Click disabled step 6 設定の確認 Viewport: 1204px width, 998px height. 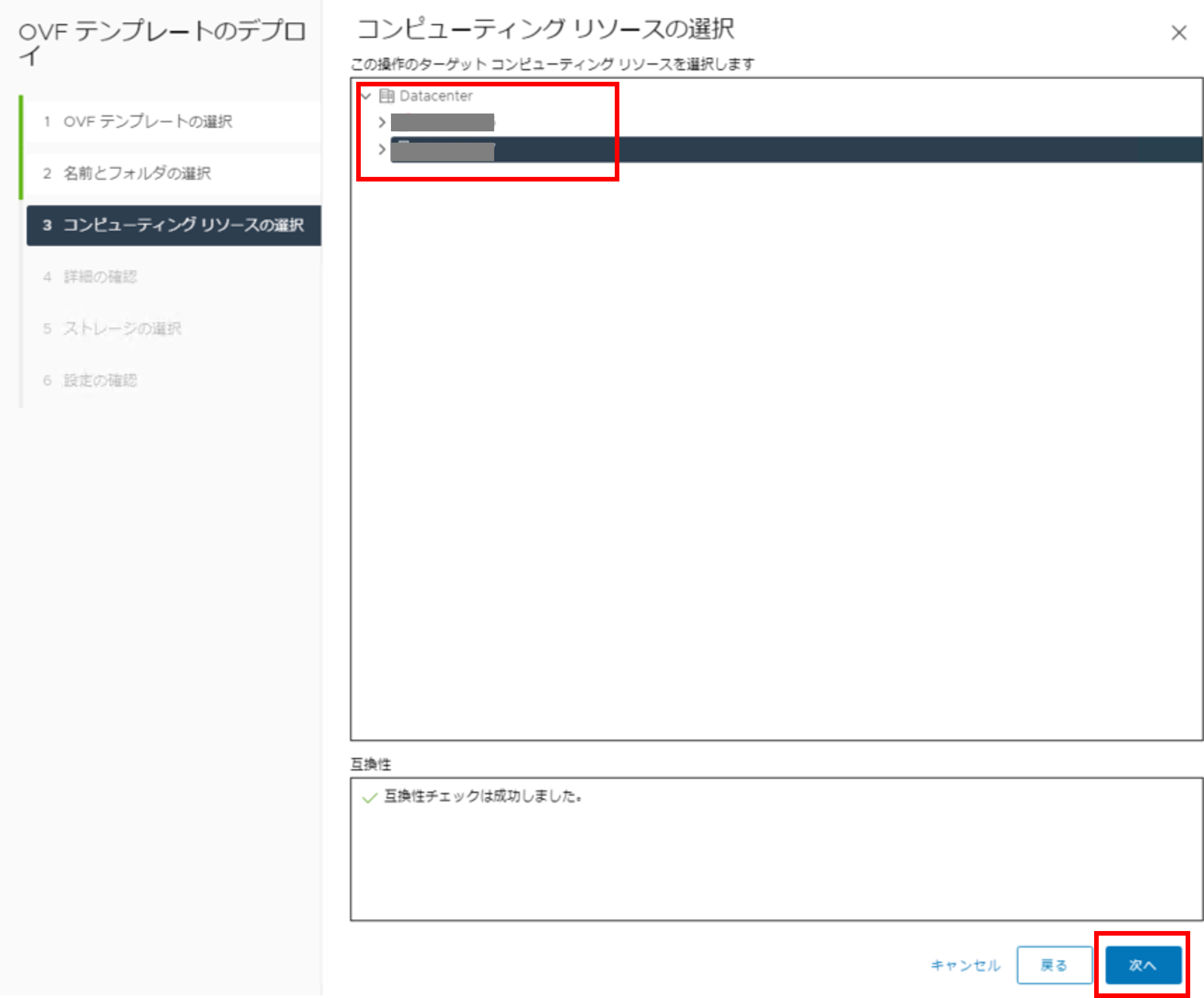point(100,380)
